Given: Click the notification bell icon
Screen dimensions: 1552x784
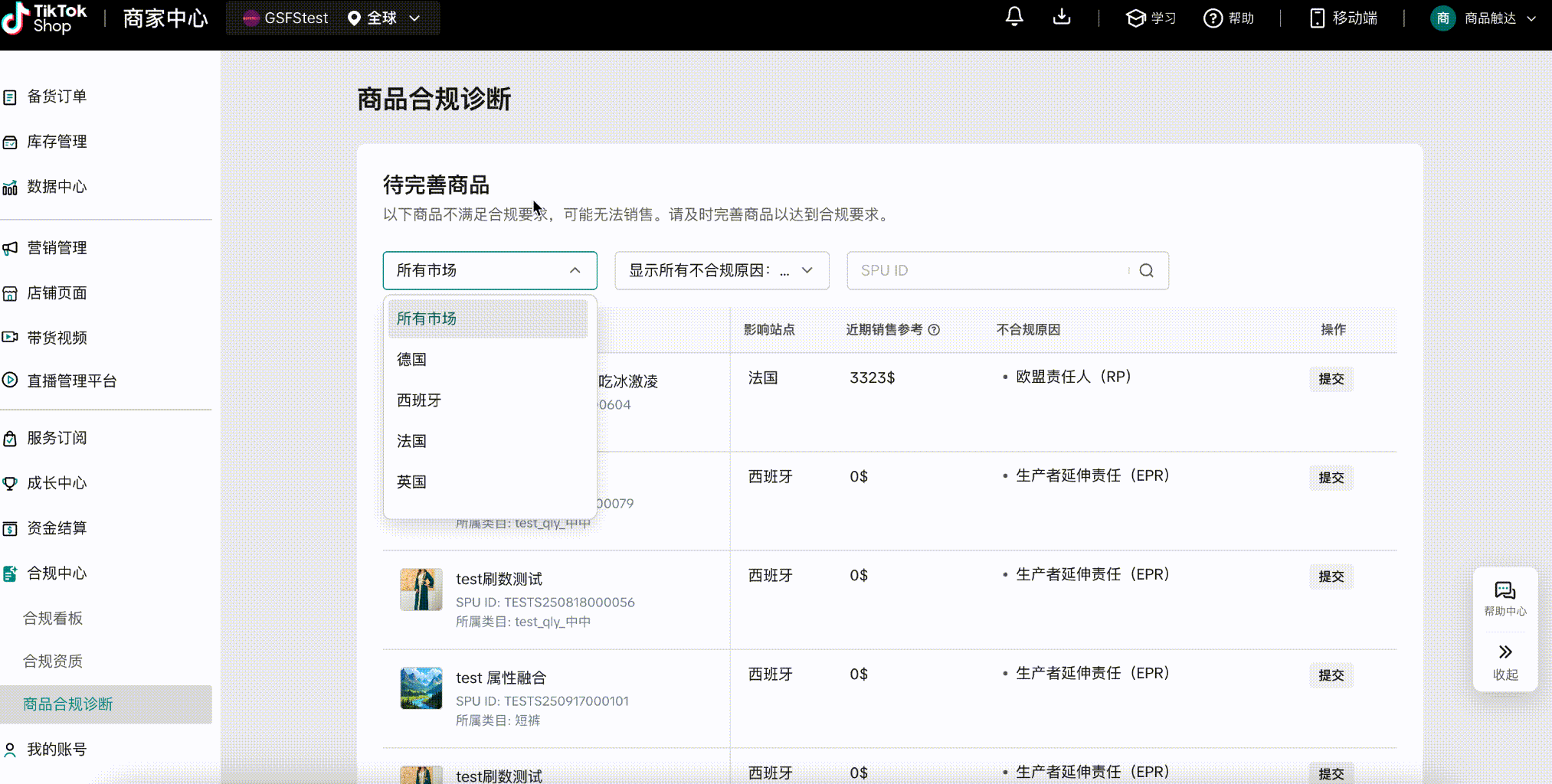Looking at the screenshot, I should coord(1013,17).
